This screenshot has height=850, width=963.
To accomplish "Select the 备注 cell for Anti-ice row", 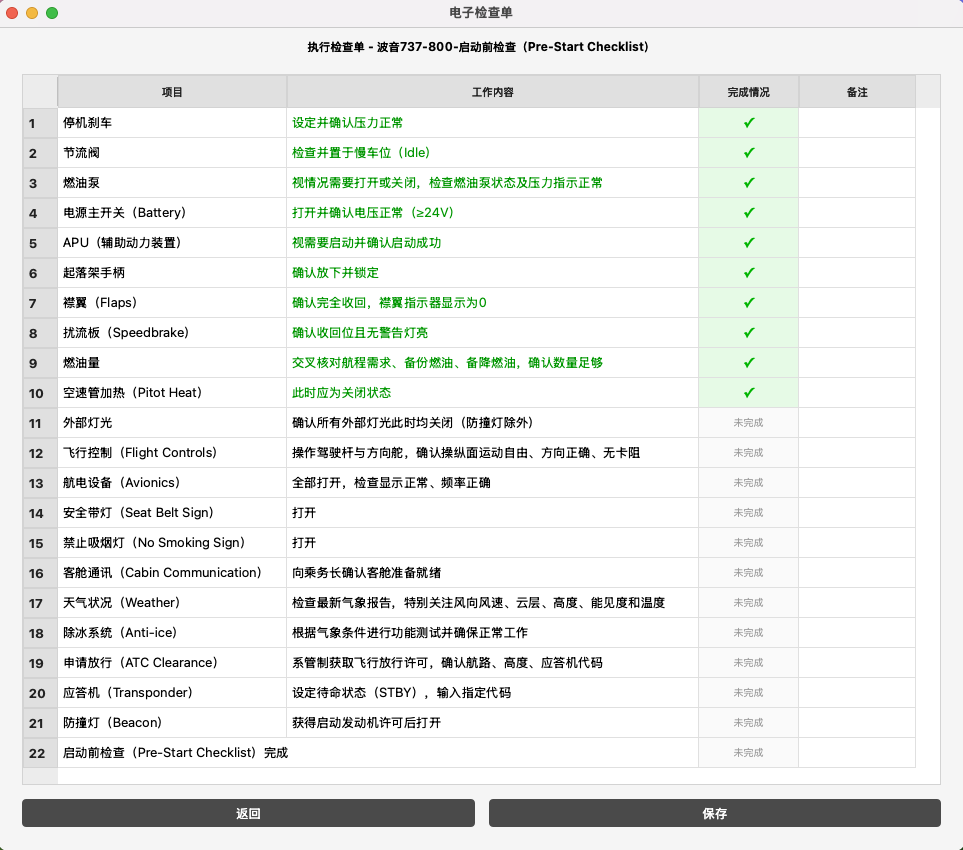I will [x=857, y=633].
